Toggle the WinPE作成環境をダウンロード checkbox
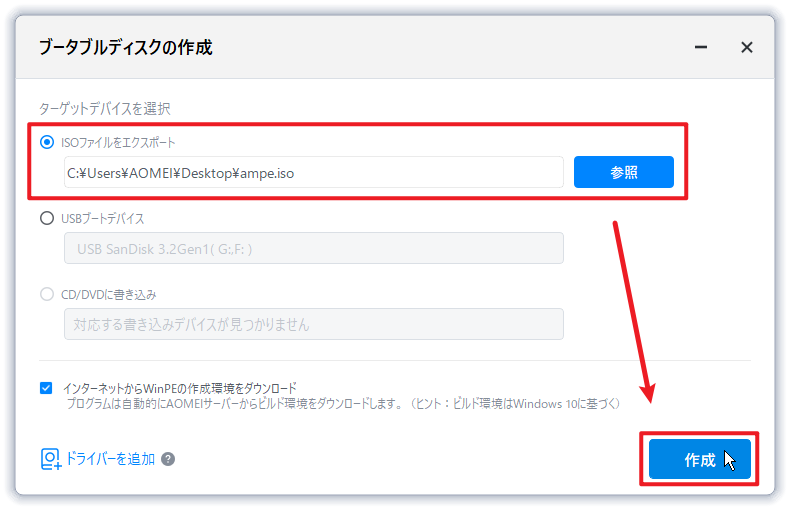This screenshot has width=790, height=510. [46, 388]
